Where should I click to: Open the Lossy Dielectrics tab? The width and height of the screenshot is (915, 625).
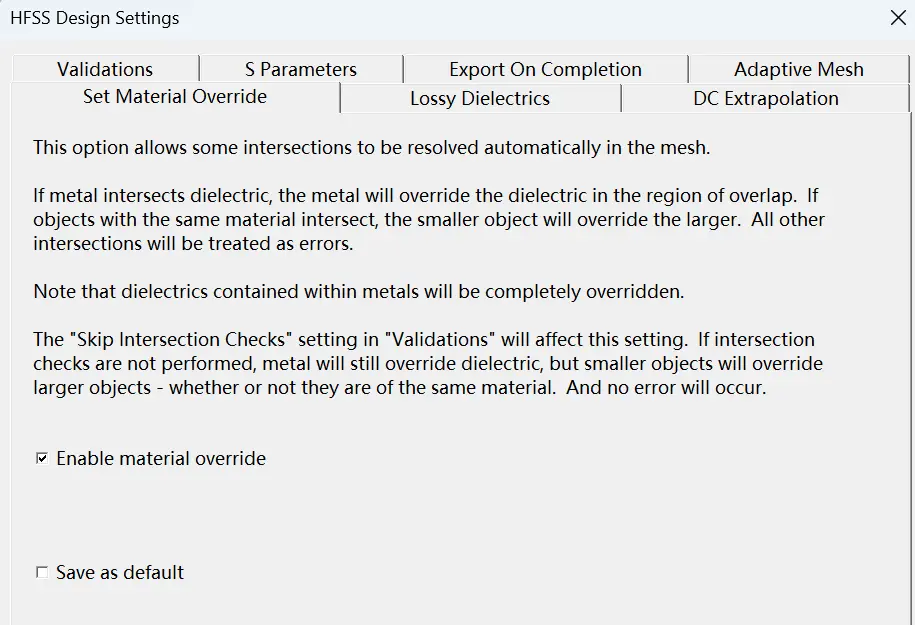(480, 98)
